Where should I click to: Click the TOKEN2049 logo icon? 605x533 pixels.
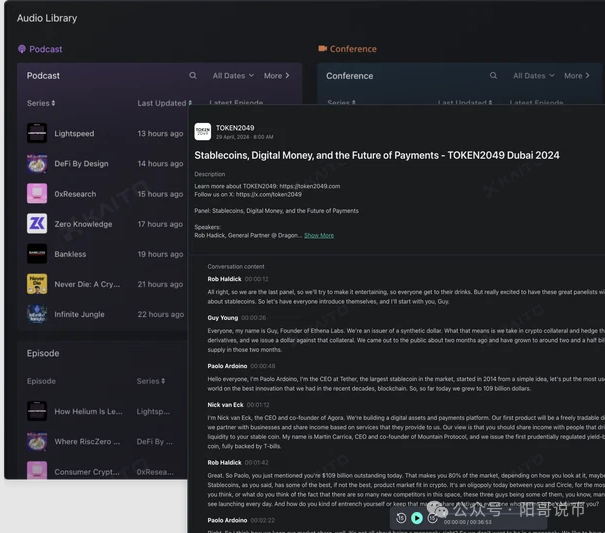[203, 132]
